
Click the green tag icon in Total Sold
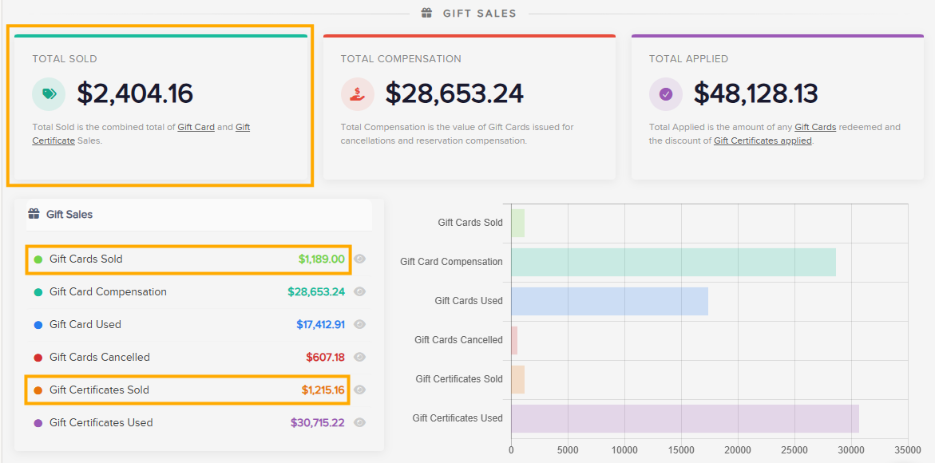[49, 94]
